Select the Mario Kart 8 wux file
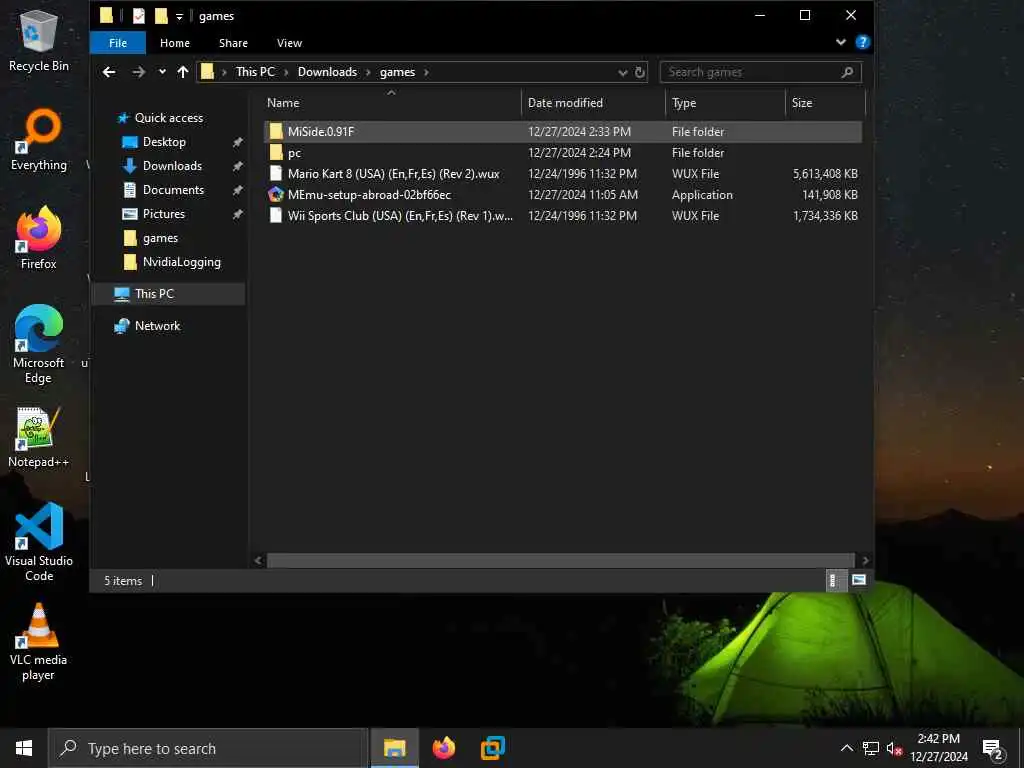 coord(563,174)
